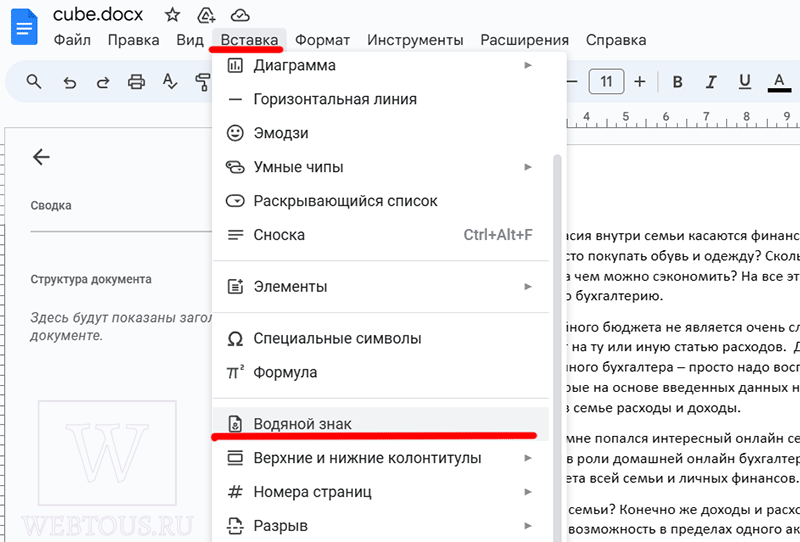
Task: Click document text line ending бухгалтерию
Action: click(615, 295)
